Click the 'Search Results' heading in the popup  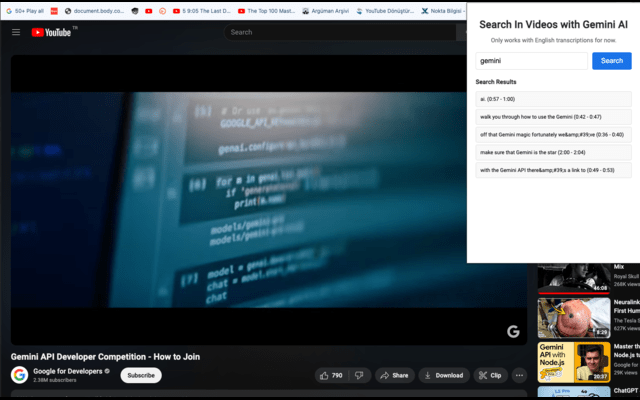pyautogui.click(x=496, y=82)
